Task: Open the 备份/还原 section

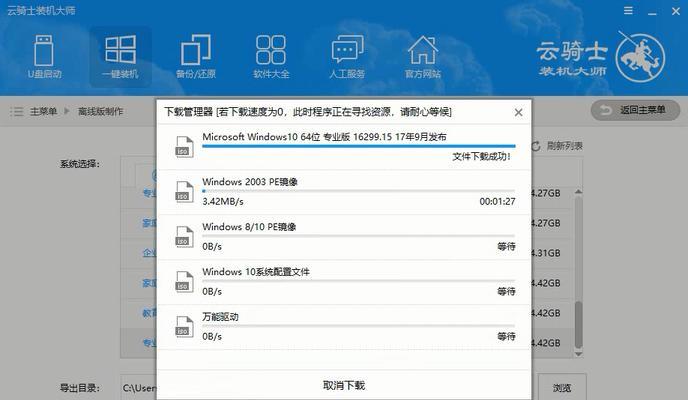Action: (196, 57)
